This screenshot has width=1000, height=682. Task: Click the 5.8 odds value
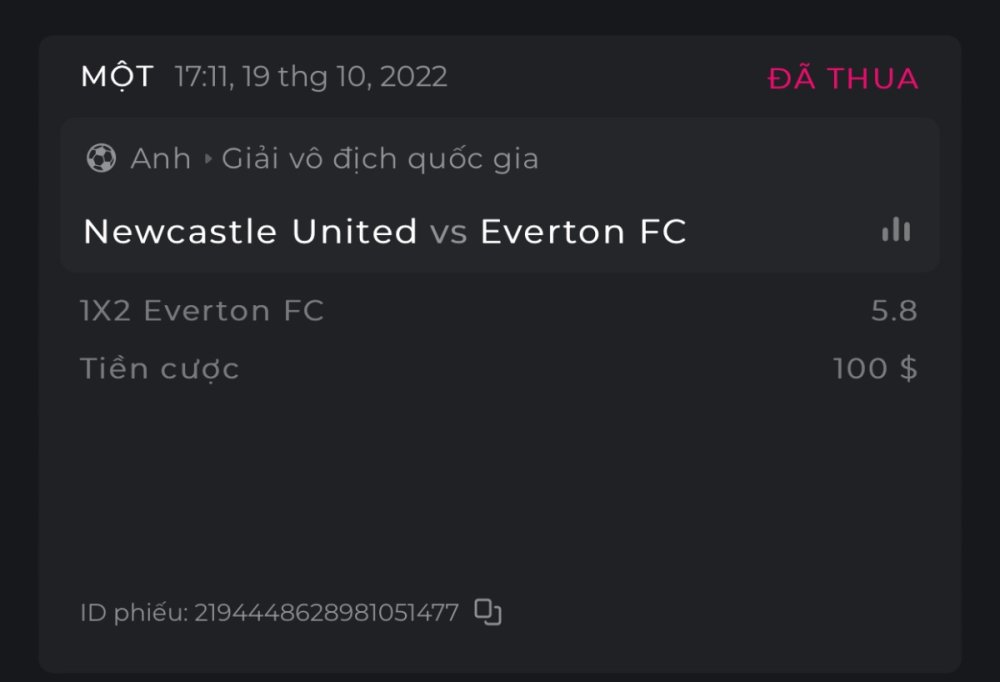pyautogui.click(x=894, y=311)
